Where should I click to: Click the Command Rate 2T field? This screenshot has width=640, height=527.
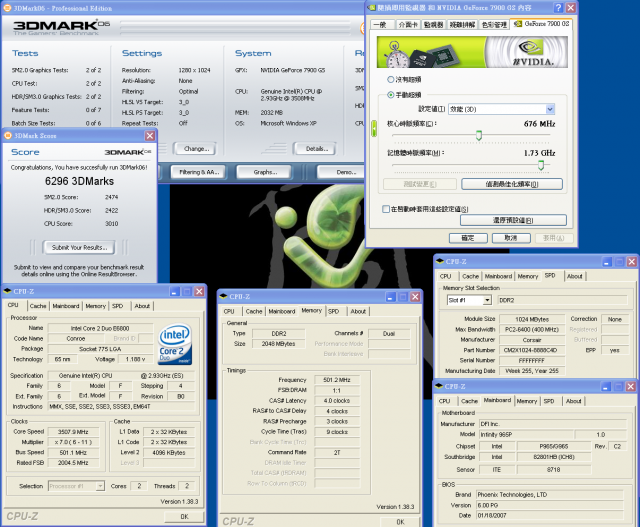point(337,453)
